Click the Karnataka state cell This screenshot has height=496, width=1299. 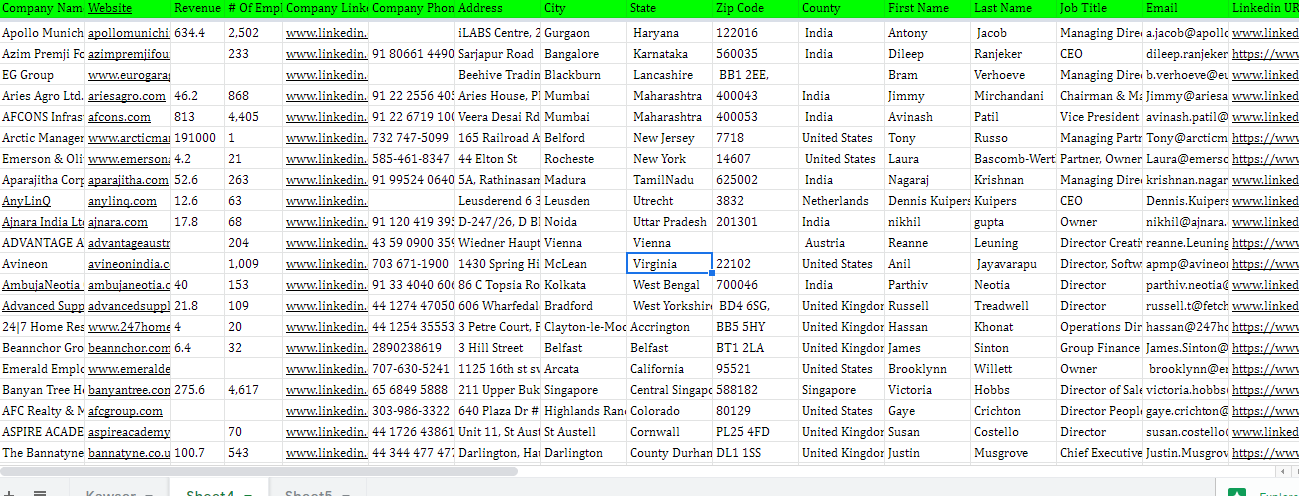[669, 54]
